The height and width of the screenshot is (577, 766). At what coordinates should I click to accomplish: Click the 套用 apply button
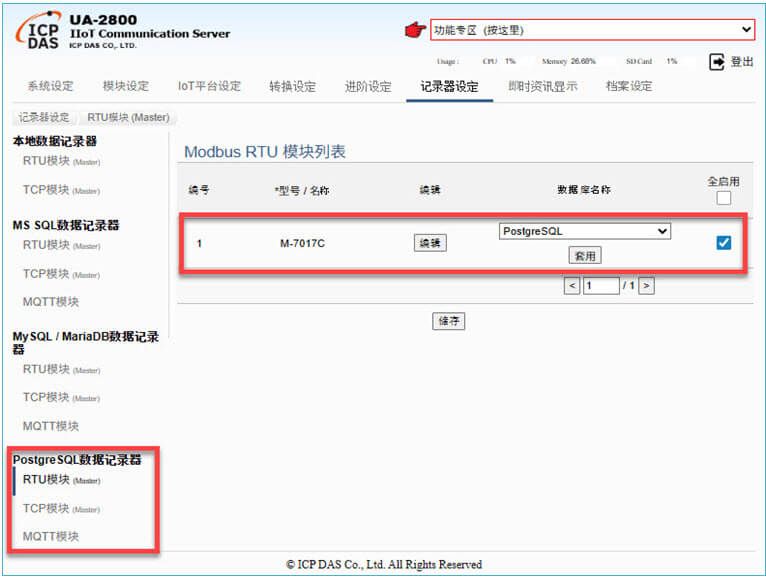coord(585,256)
